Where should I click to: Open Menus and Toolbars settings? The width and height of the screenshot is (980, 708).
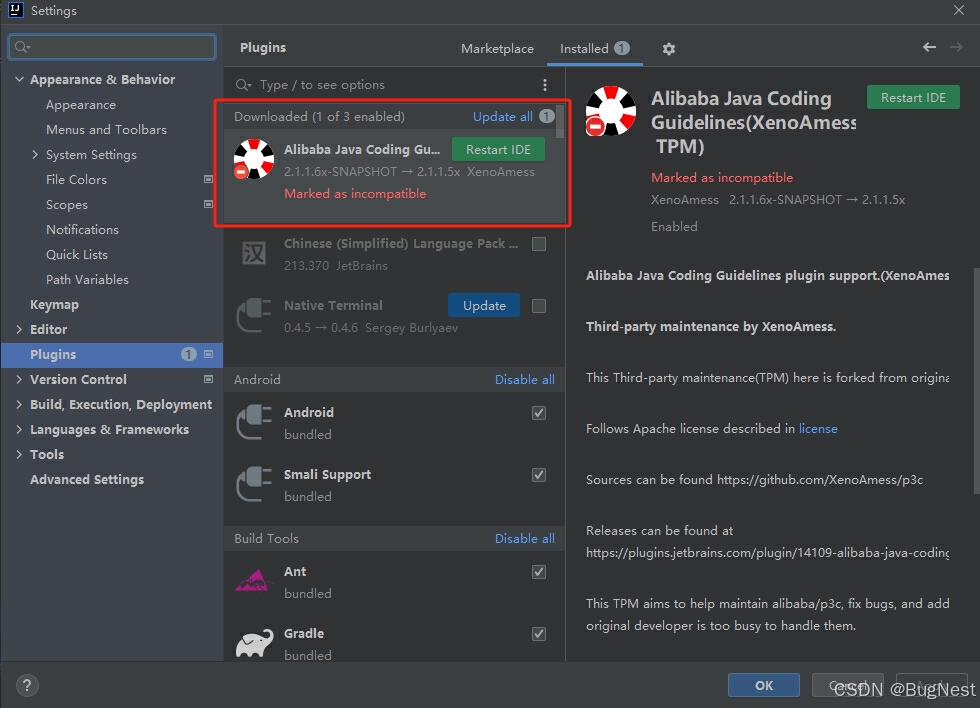(x=106, y=129)
